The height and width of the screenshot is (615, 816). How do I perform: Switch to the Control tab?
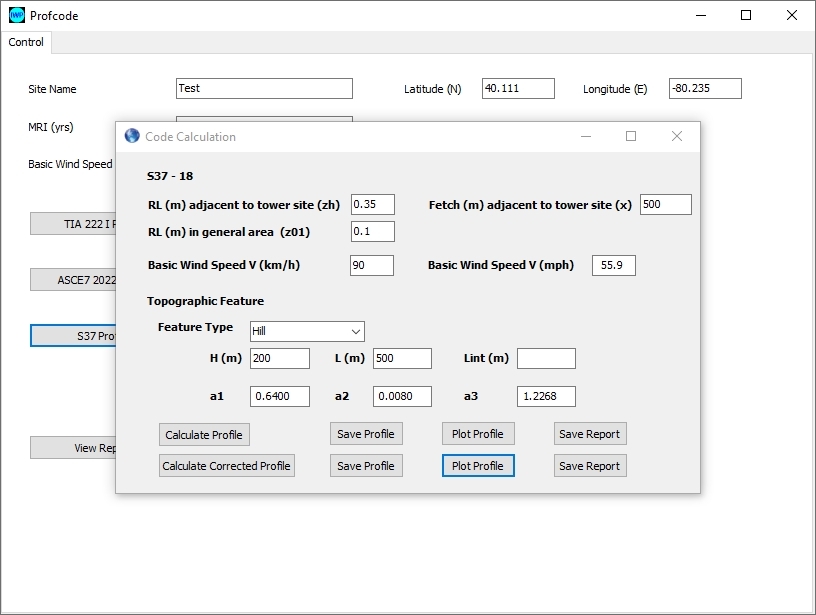26,42
